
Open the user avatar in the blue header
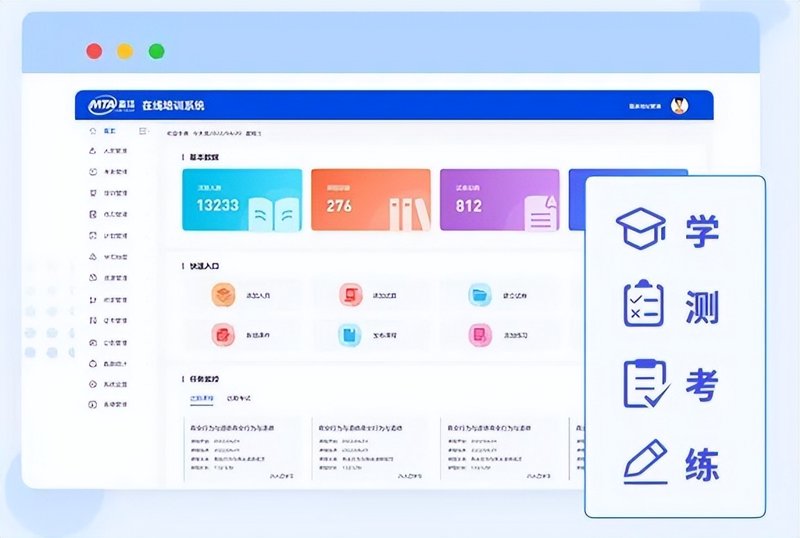[679, 106]
